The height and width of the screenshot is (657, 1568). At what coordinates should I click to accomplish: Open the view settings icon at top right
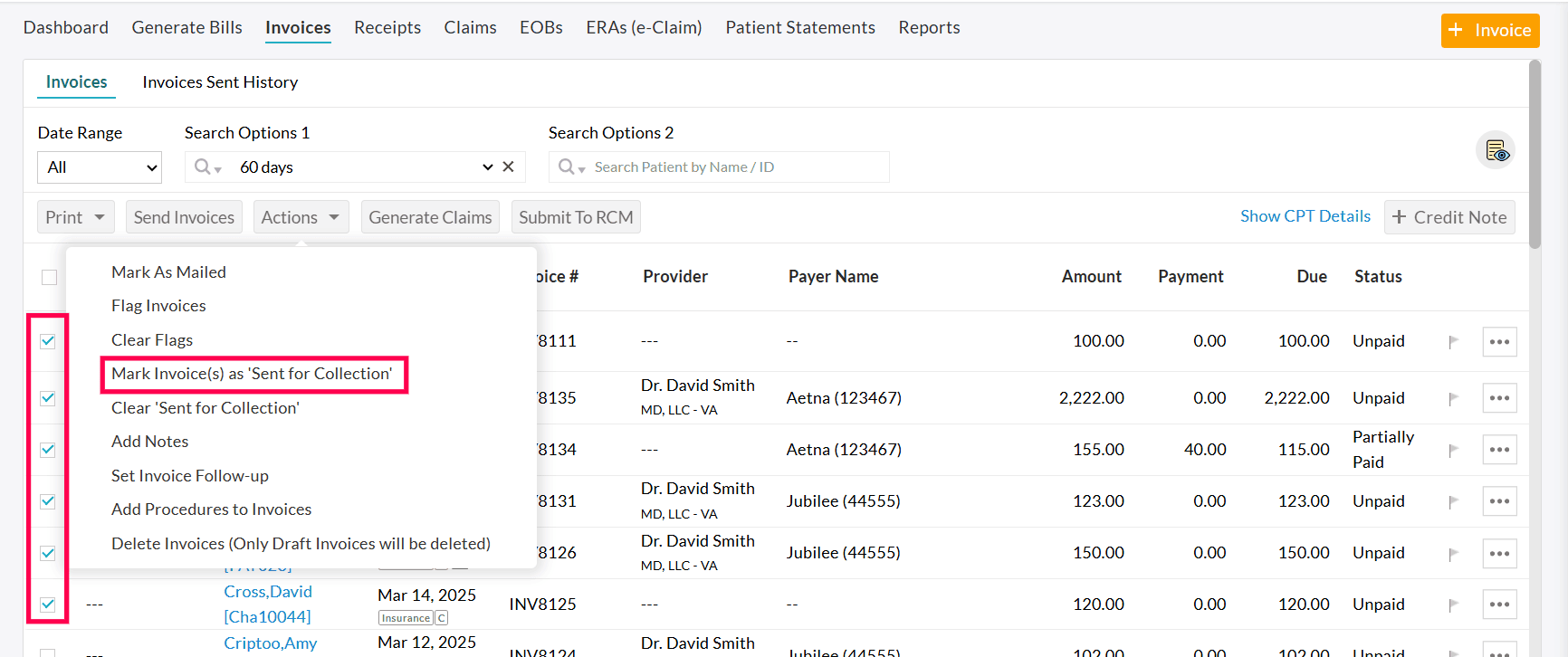1496,150
